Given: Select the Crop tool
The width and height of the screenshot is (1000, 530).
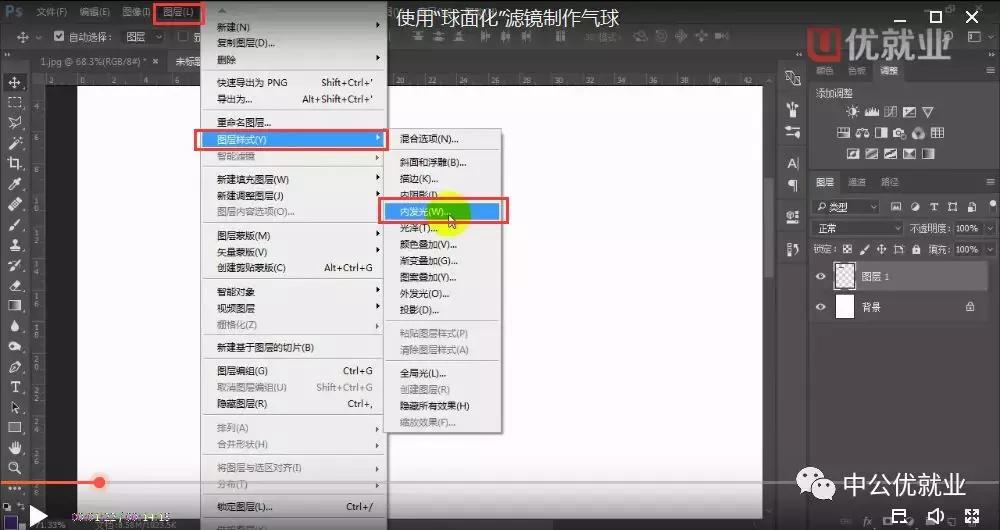Looking at the screenshot, I should pyautogui.click(x=14, y=163).
